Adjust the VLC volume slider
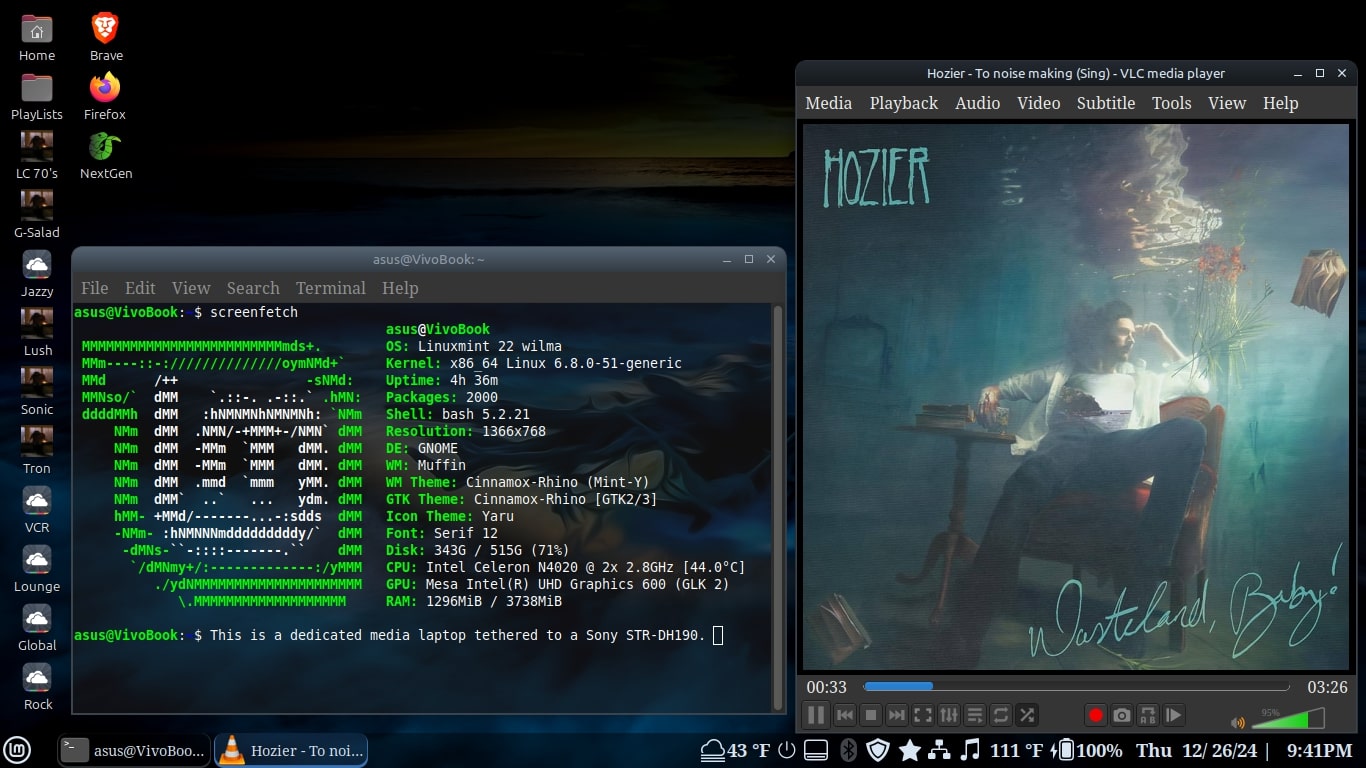1366x768 pixels. coord(1288,718)
